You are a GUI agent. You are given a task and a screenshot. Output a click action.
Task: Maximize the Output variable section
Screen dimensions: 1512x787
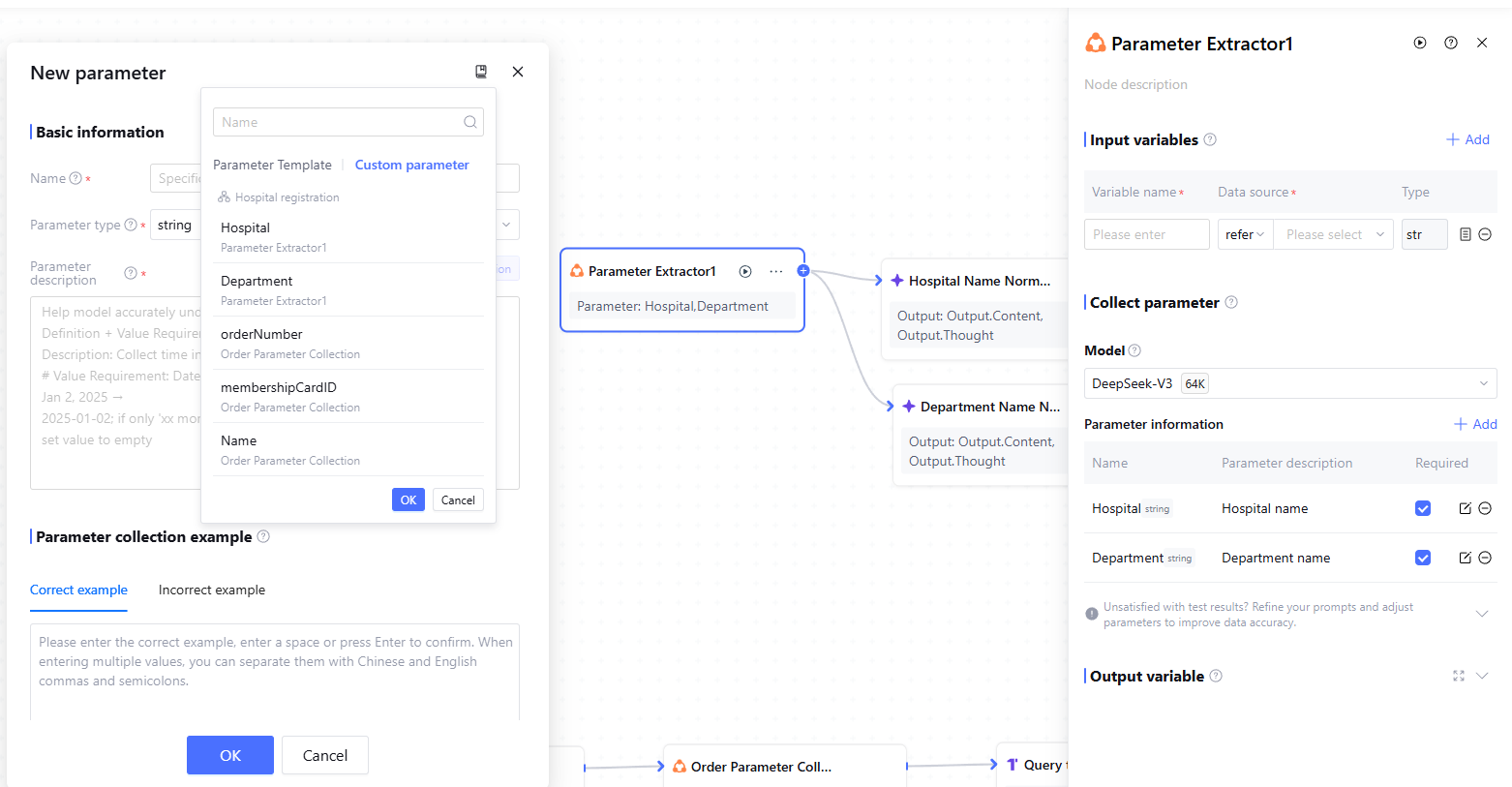(x=1459, y=676)
